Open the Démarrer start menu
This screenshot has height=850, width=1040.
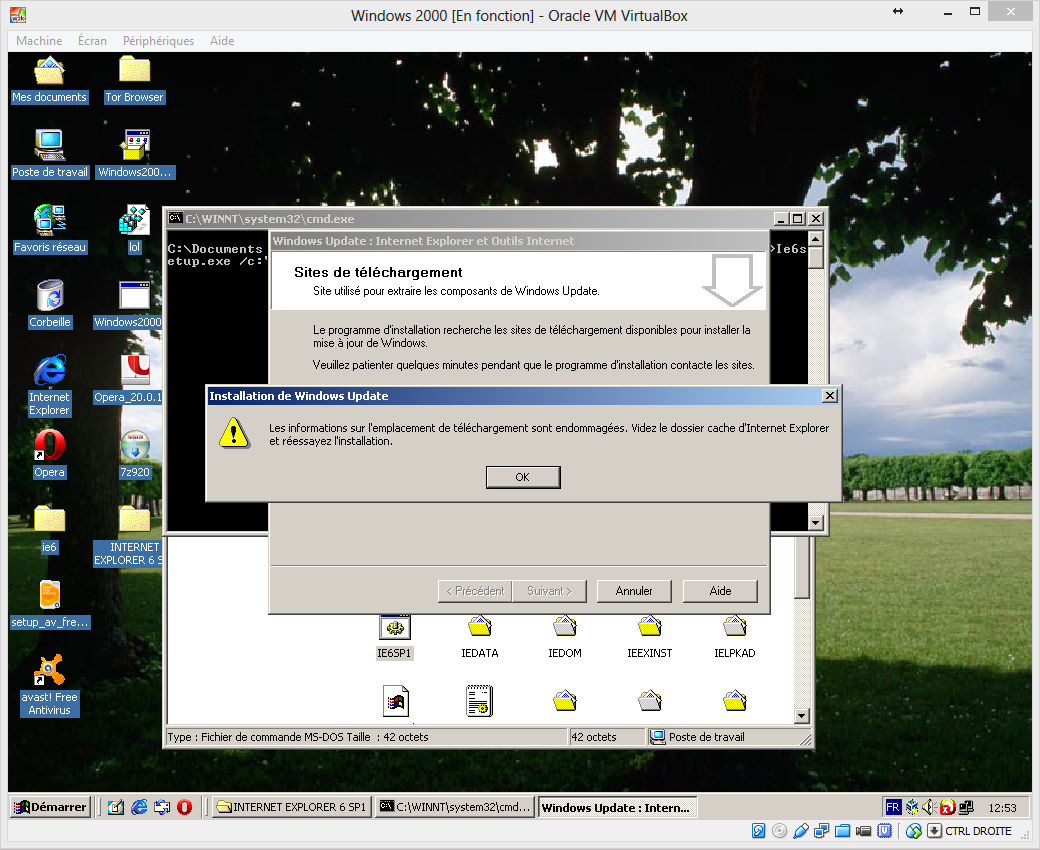point(50,807)
